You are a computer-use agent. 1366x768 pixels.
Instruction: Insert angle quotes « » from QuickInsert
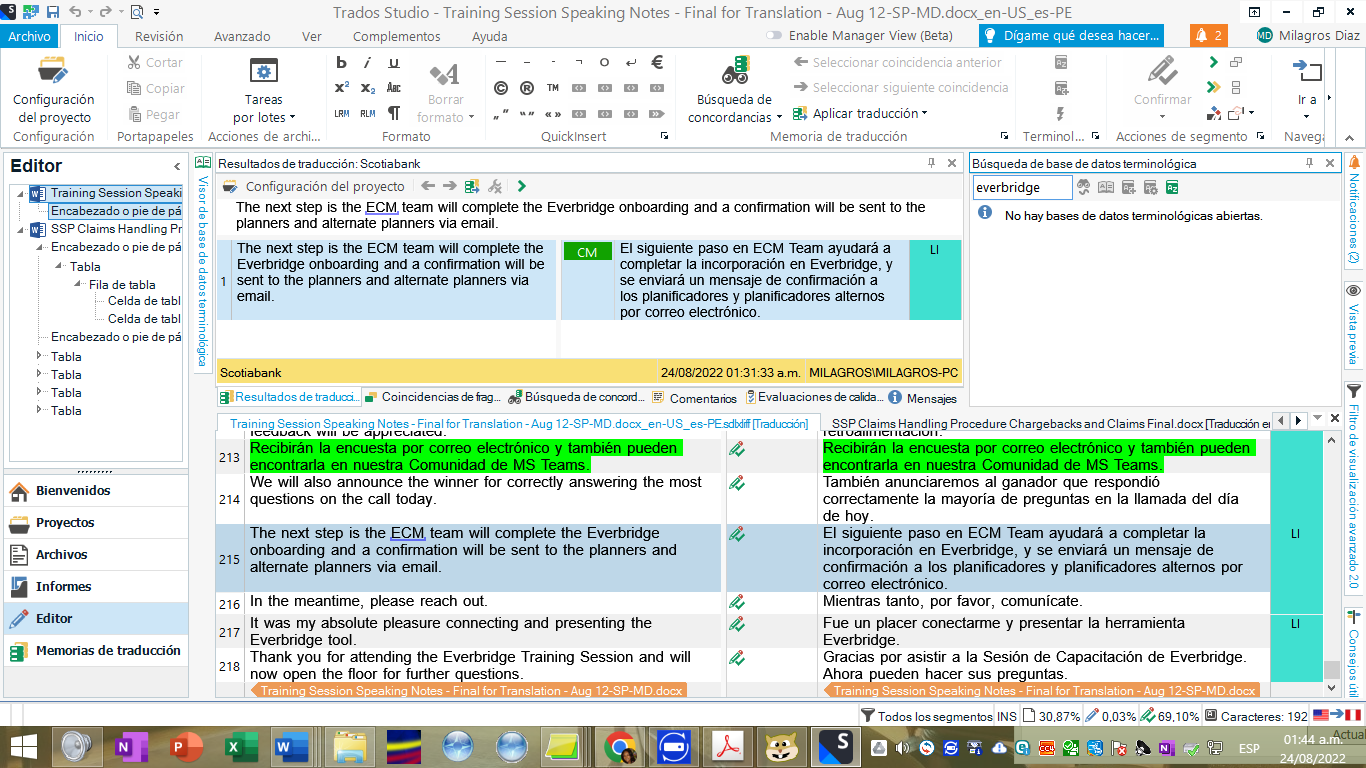[552, 113]
